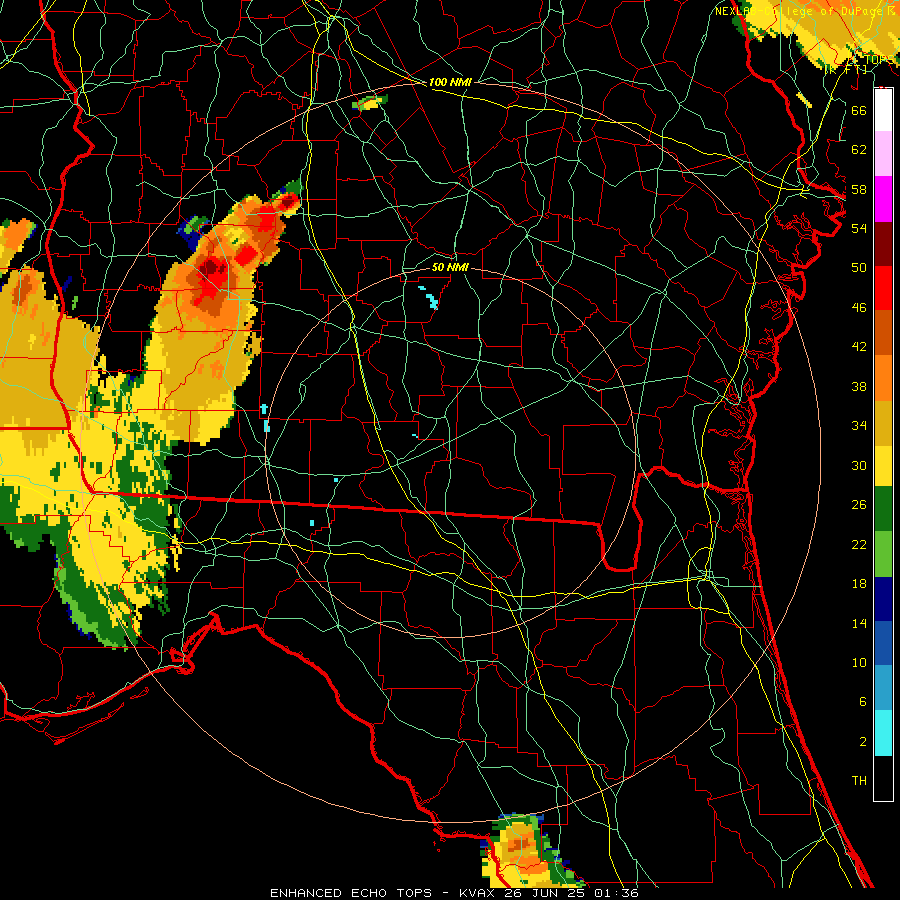Click the white swatch in the color scale

coord(883,110)
